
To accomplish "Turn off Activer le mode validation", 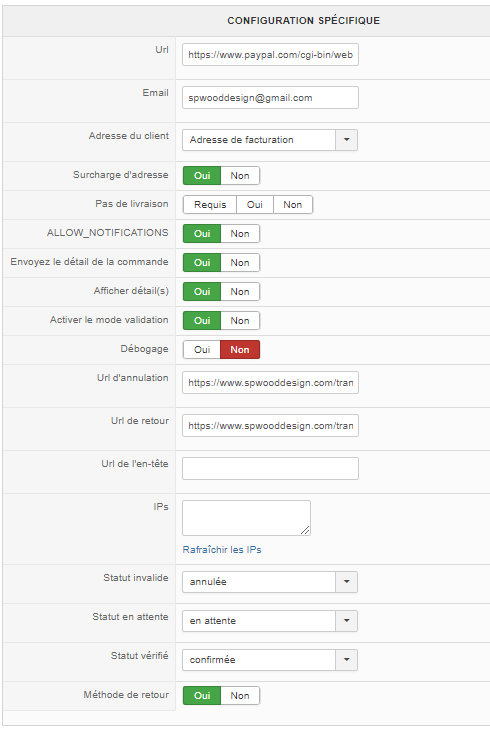I will 240,321.
